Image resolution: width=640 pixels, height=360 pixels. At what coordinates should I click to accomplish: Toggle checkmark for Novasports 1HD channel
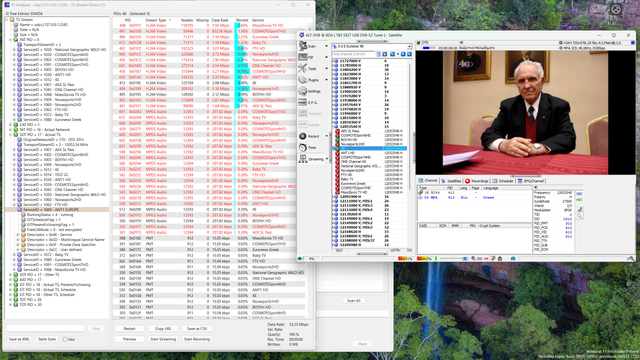tap(337, 144)
